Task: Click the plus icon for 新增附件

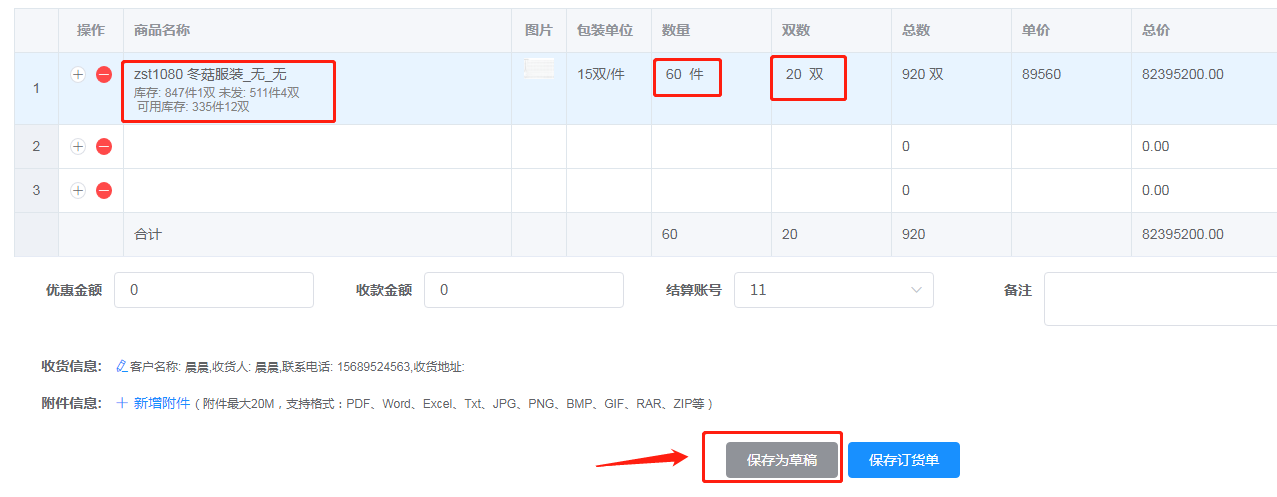Action: pos(122,403)
